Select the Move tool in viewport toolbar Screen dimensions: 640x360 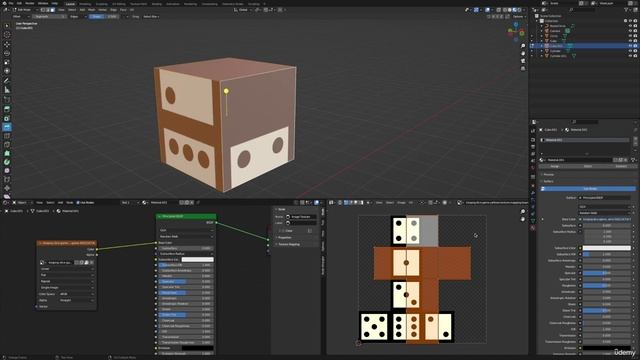7,44
